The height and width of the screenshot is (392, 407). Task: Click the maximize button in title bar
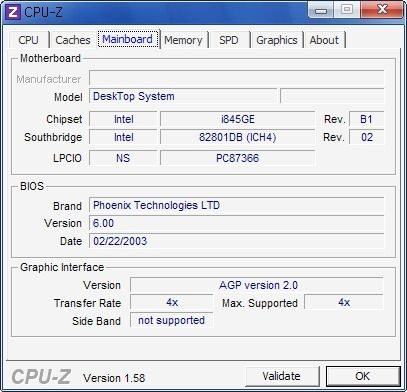pos(347,10)
